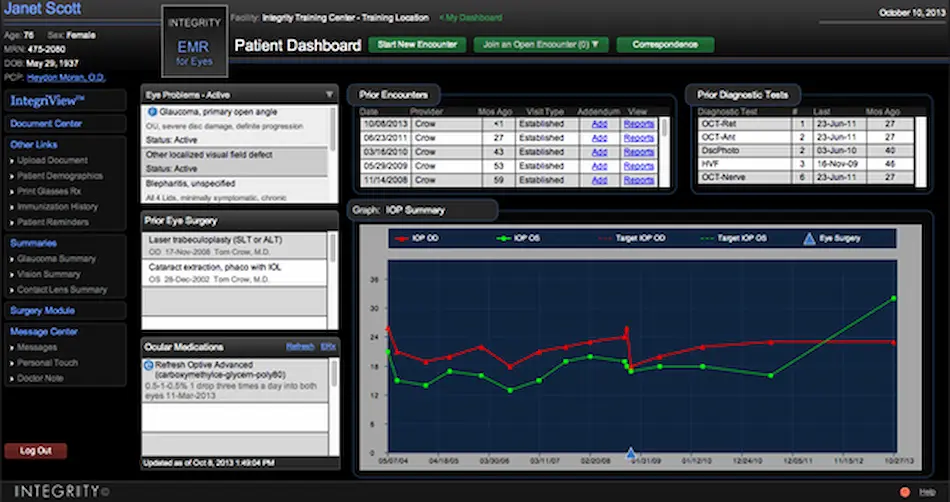Add addendum to 11/14/2008 encounter
Screen dimensions: 950x502
pyautogui.click(x=599, y=180)
